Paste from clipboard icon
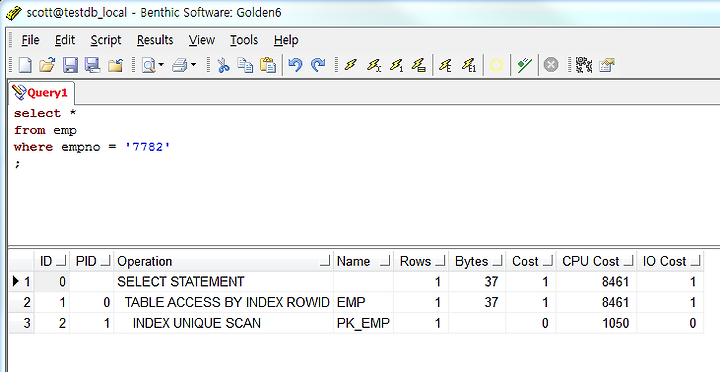Image resolution: width=720 pixels, height=372 pixels. tap(268, 65)
